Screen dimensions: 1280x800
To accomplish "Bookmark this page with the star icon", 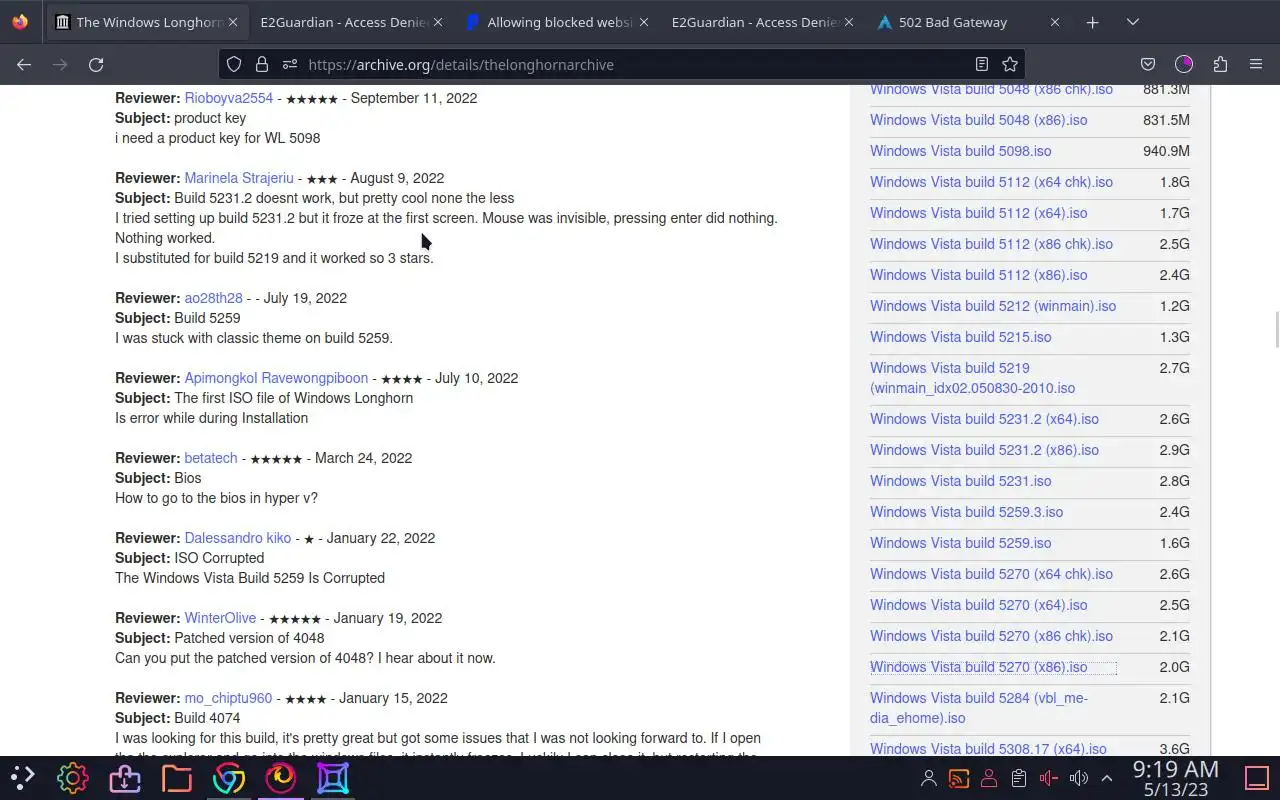I will tap(1010, 64).
